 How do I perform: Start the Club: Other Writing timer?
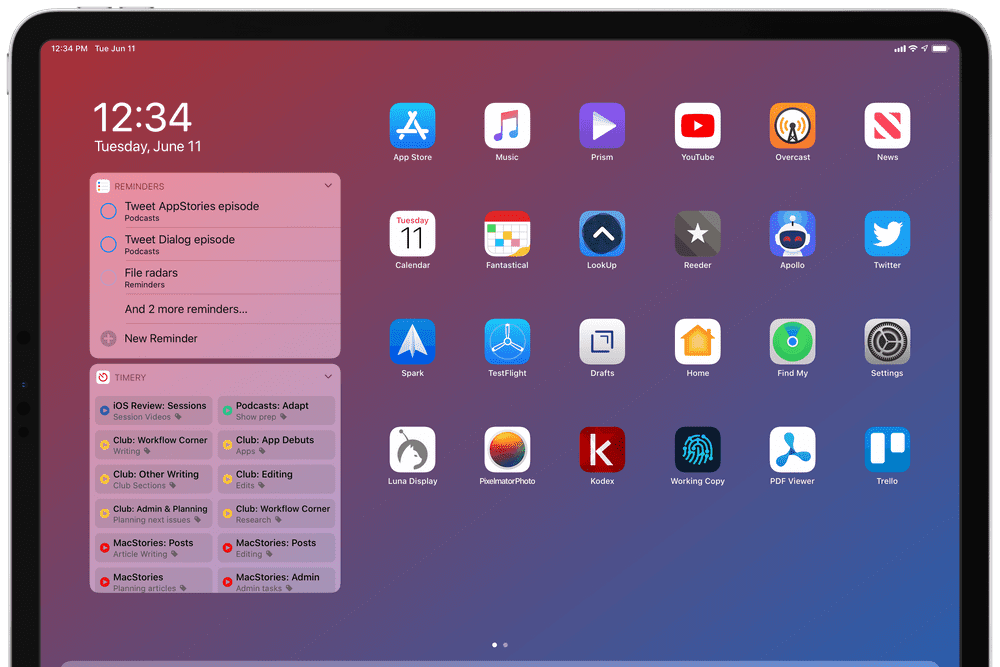tap(154, 480)
